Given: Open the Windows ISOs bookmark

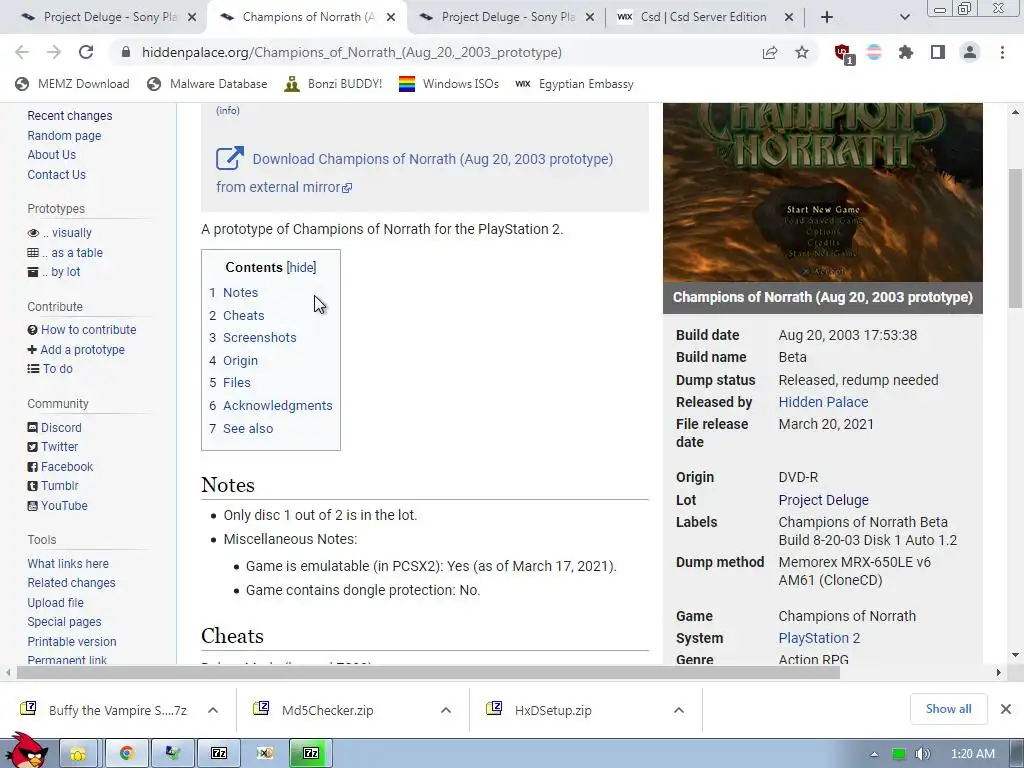Looking at the screenshot, I should tap(449, 84).
